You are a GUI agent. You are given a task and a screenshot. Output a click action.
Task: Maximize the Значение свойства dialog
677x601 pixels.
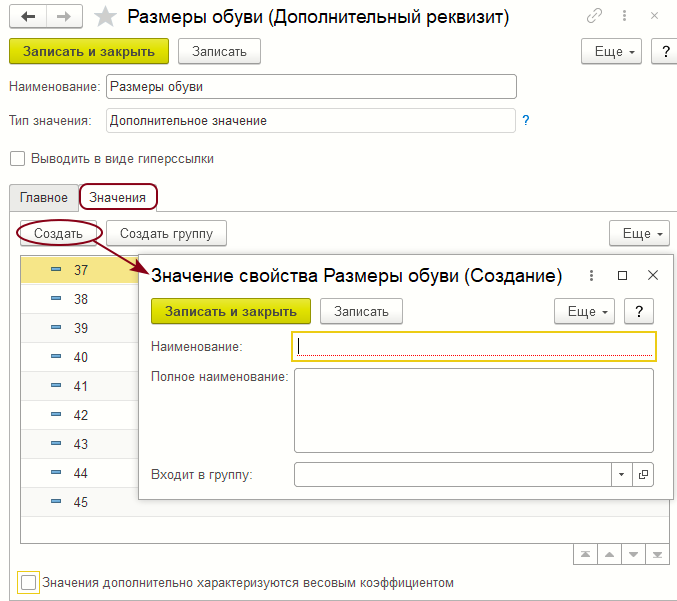point(622,275)
